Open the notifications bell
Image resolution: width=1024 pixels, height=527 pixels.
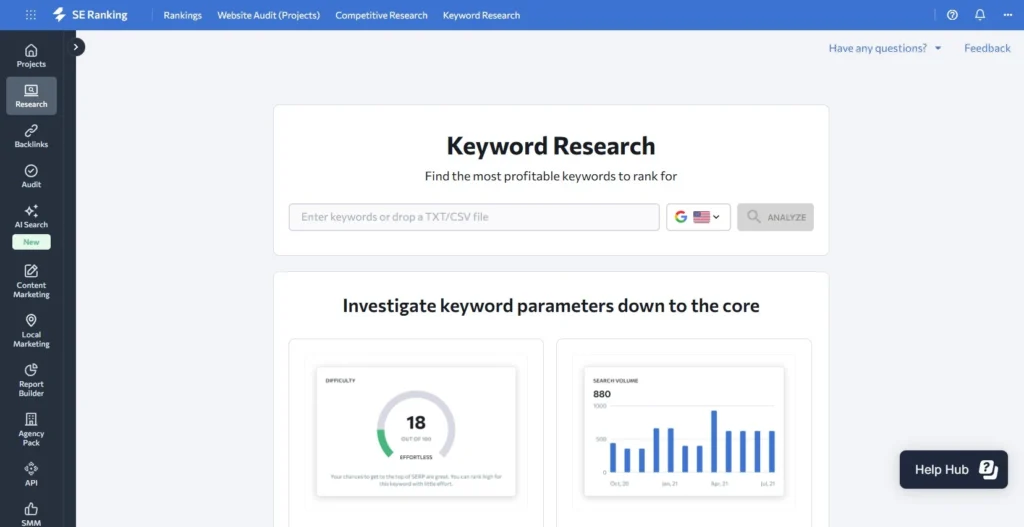click(x=980, y=15)
